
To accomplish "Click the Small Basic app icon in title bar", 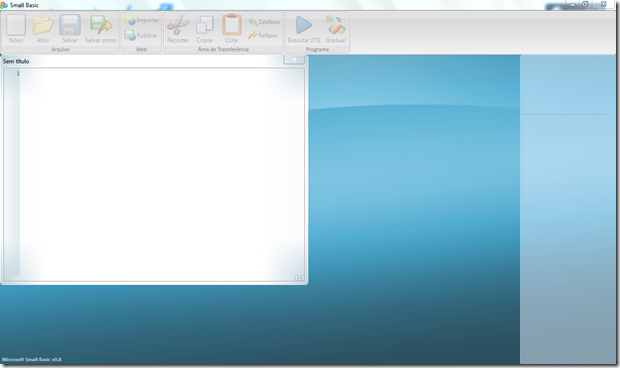I will [x=4, y=5].
